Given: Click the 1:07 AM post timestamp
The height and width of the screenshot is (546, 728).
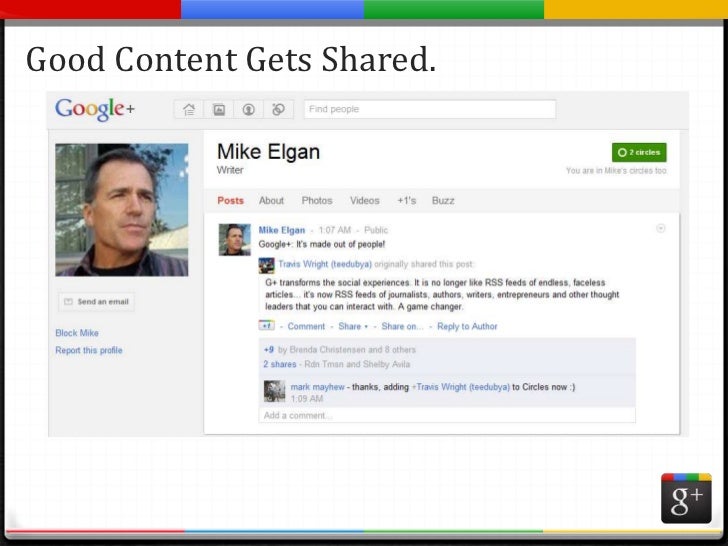Looking at the screenshot, I should click(x=335, y=230).
